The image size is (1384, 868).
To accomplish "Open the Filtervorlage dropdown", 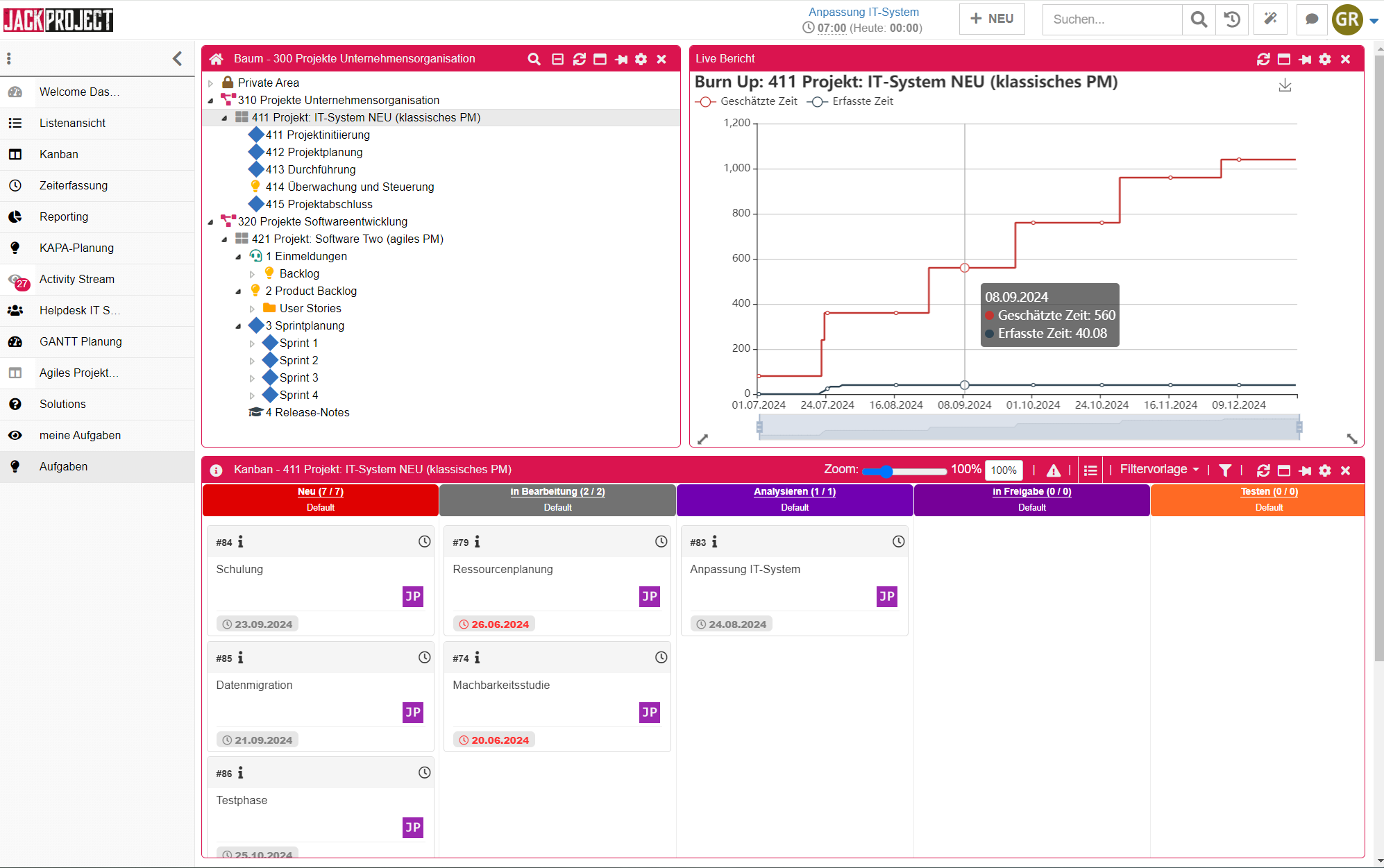I will [x=1158, y=470].
